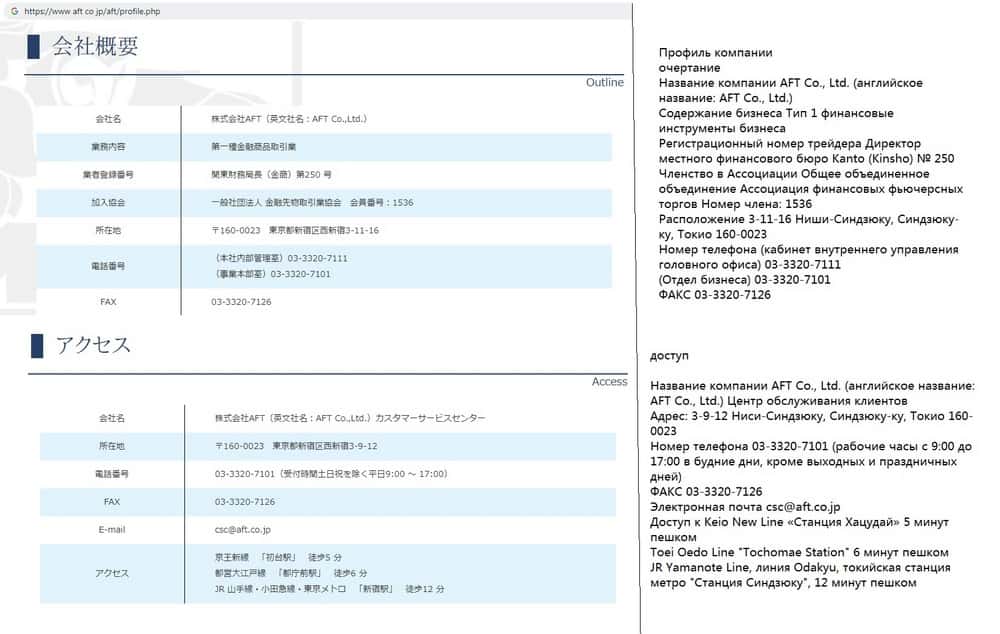This screenshot has height=634, width=1000.
Task: Select the 第一種金融商品取引業 cell
Action: 254,147
